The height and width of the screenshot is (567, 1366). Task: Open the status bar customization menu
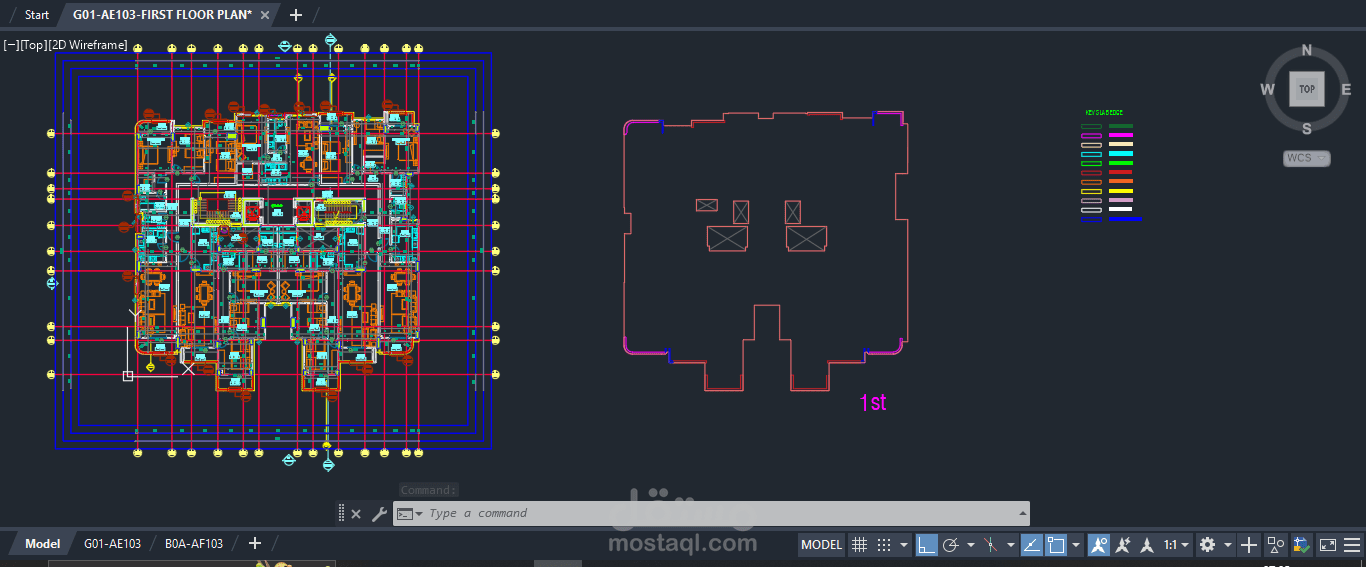click(1352, 545)
